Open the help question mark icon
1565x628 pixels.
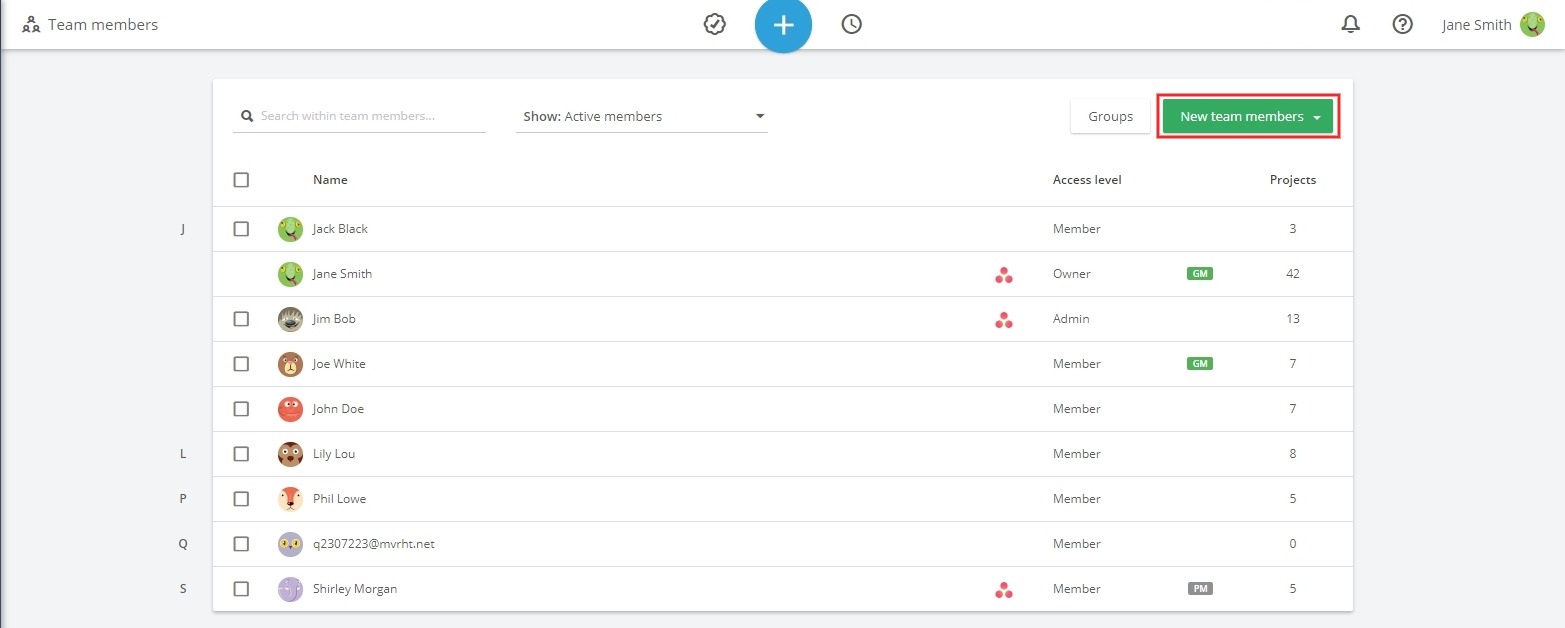[x=1402, y=24]
